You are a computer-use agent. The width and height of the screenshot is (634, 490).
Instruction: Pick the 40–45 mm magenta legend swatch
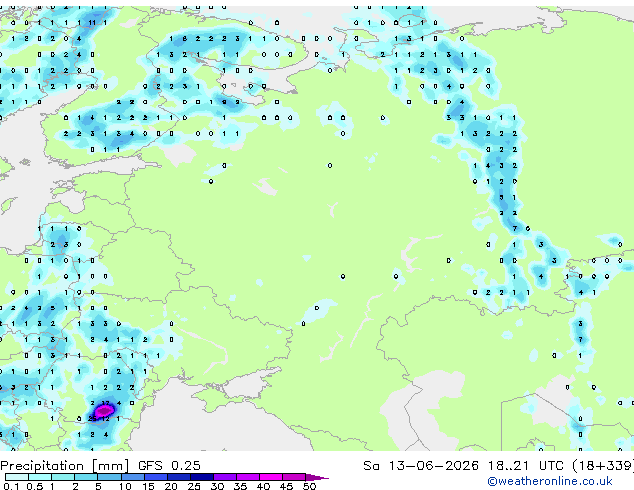[x=271, y=477]
